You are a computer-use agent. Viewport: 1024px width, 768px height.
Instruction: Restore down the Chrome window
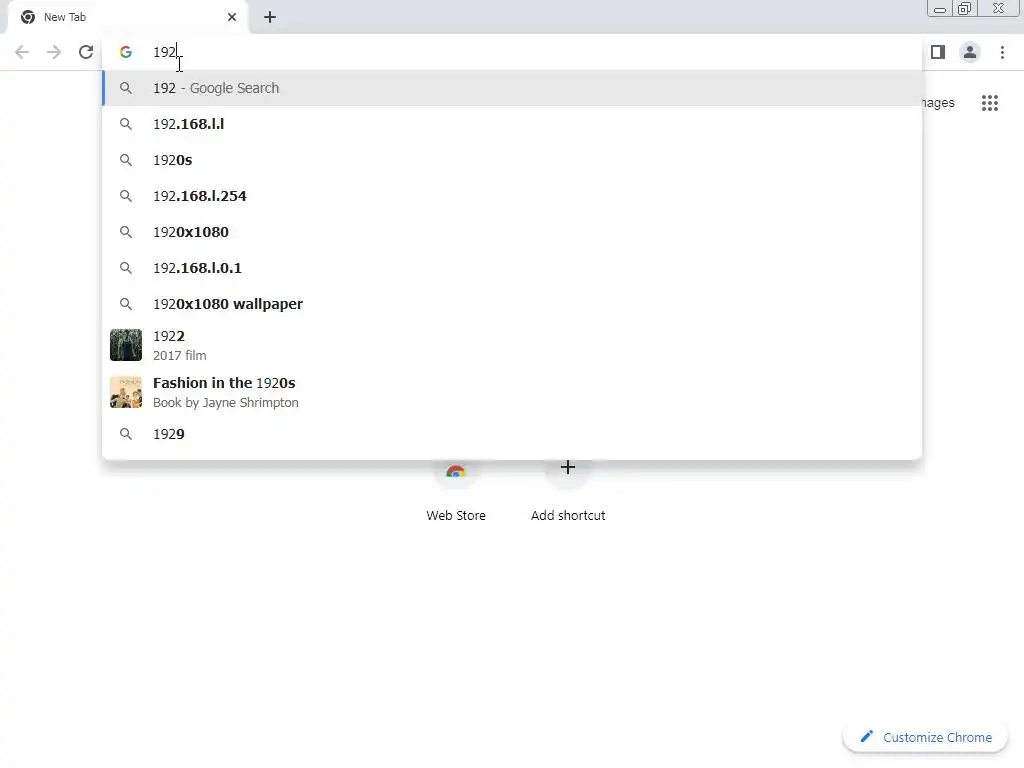(965, 8)
